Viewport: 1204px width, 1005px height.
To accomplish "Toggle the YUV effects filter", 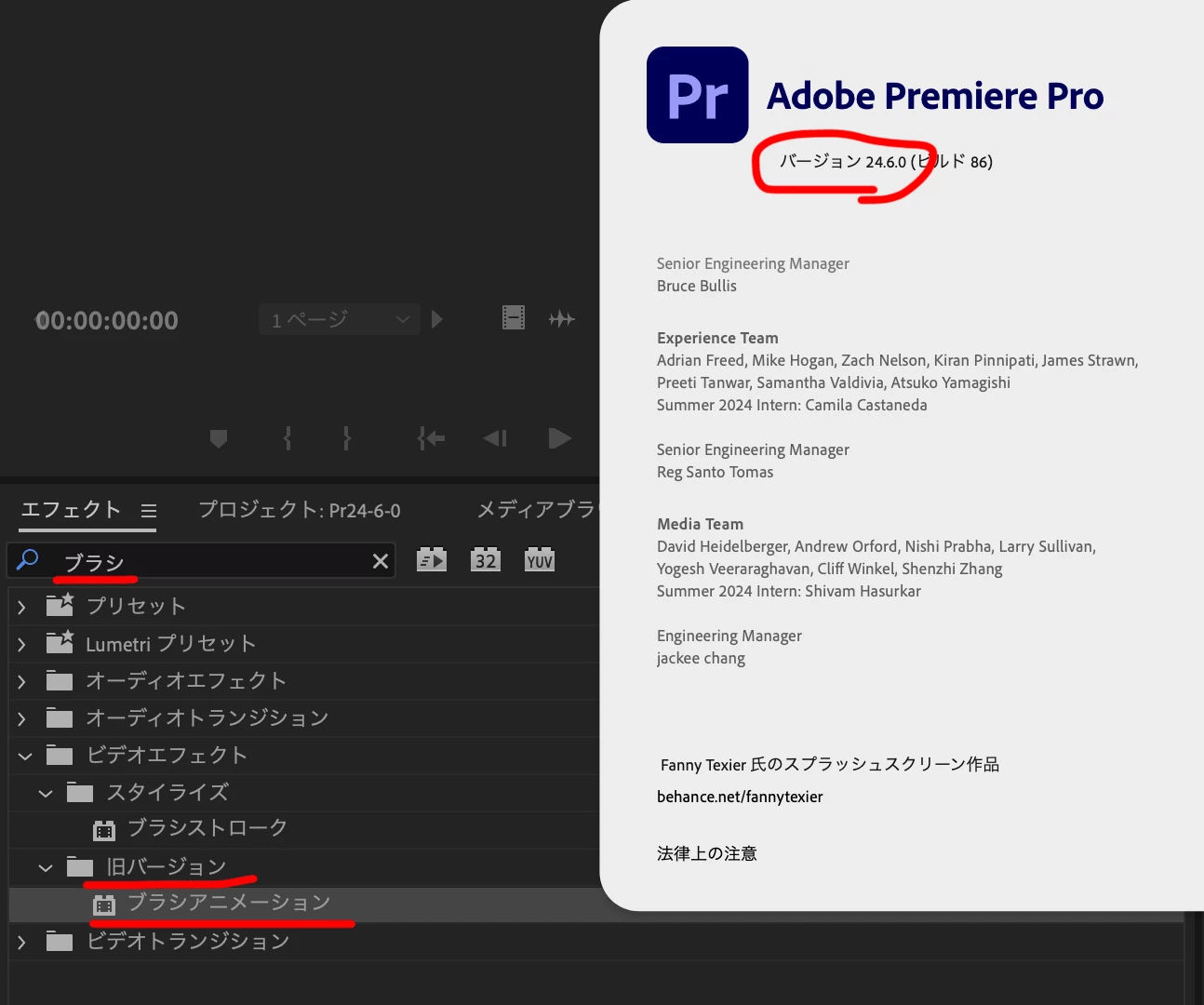I will coord(540,560).
